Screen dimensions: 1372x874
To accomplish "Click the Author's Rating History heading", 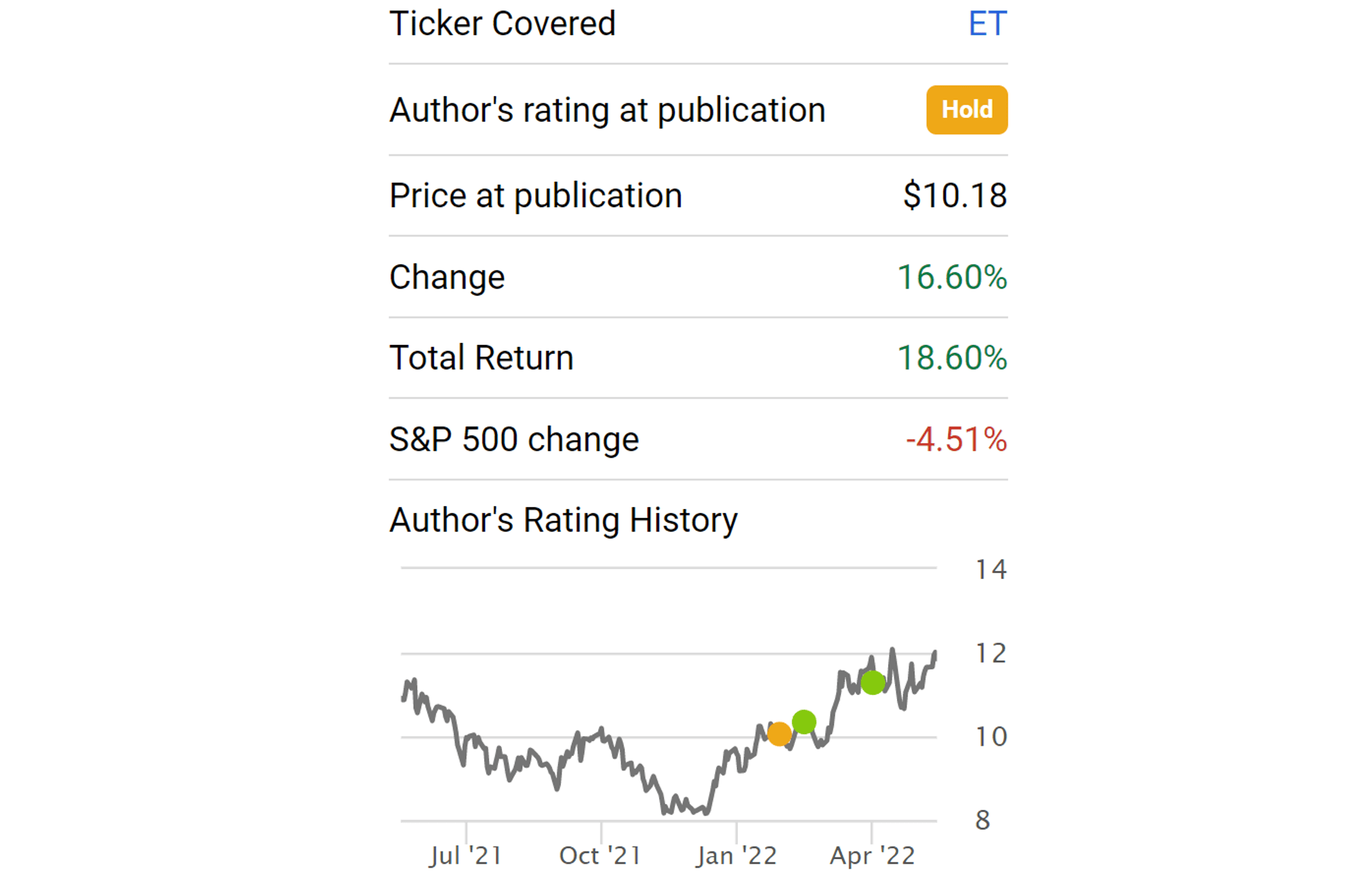I will coord(564,520).
